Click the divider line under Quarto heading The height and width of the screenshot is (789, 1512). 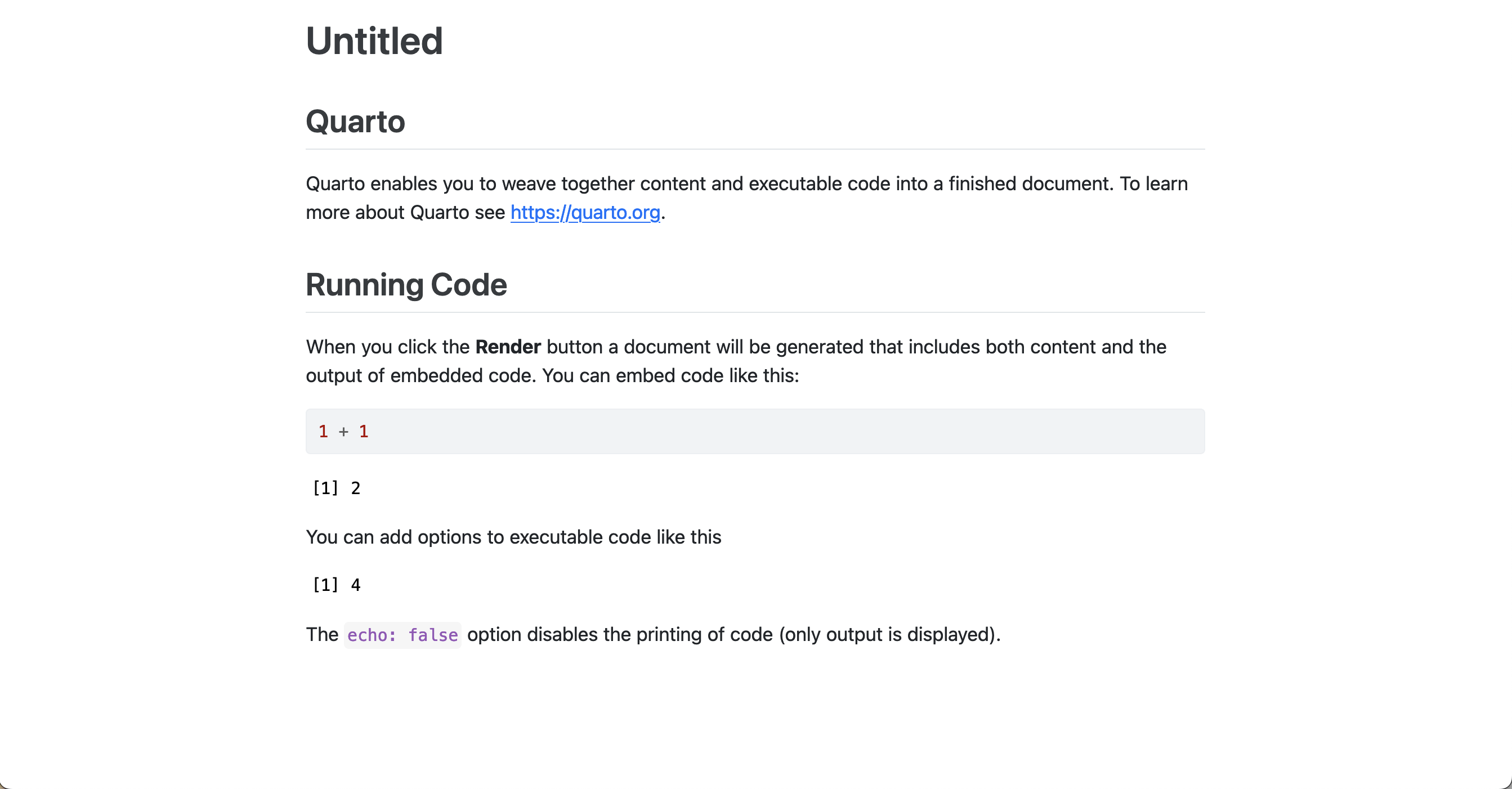[x=755, y=150]
